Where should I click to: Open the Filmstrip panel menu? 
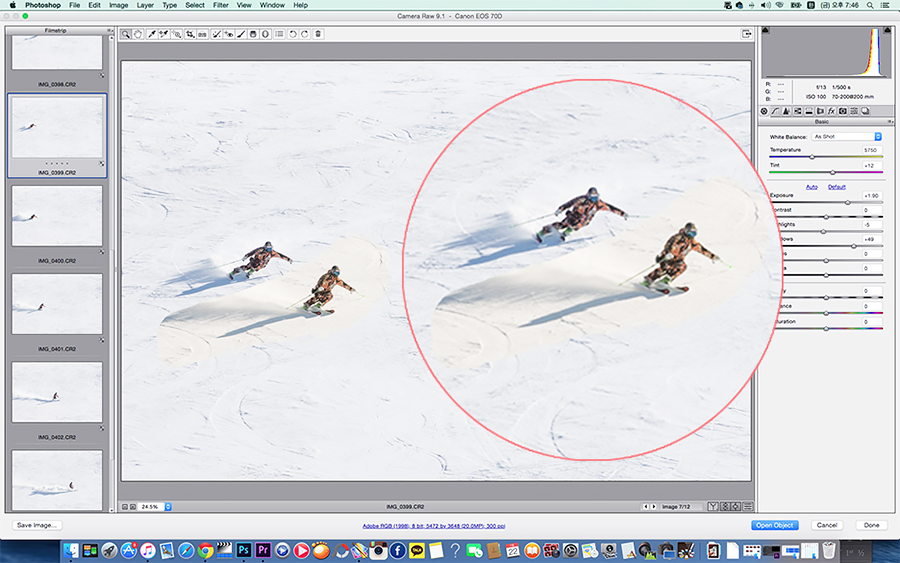pyautogui.click(x=109, y=30)
